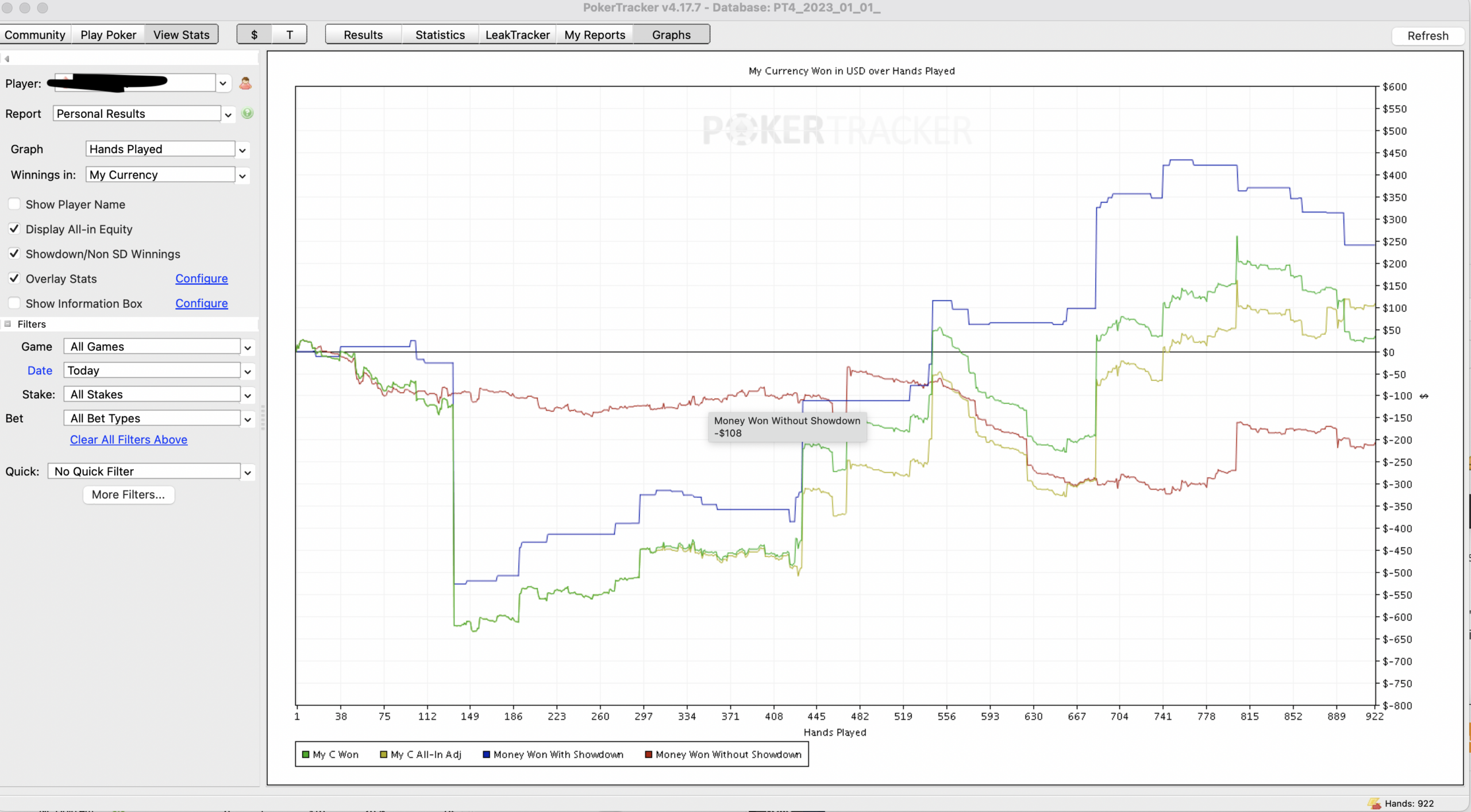1471x812 pixels.
Task: Click the Hands Played axis label
Action: pos(835,732)
